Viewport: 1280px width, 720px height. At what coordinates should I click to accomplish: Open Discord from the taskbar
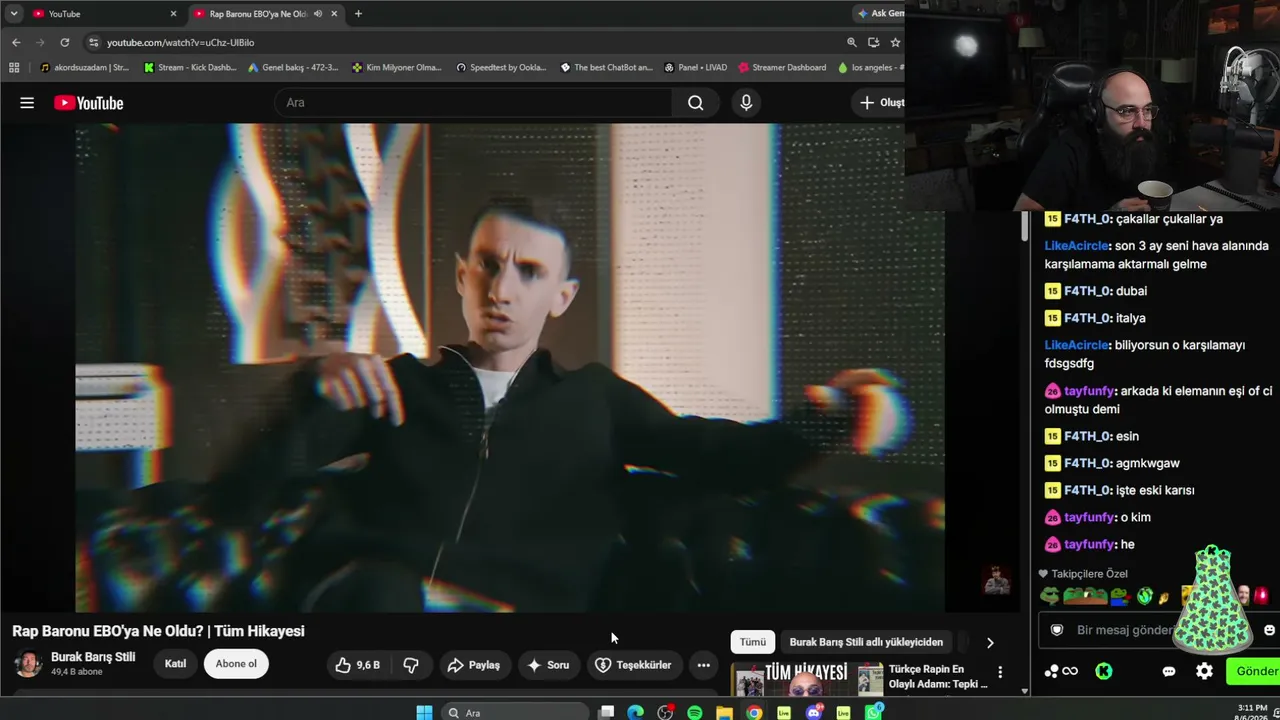click(813, 712)
